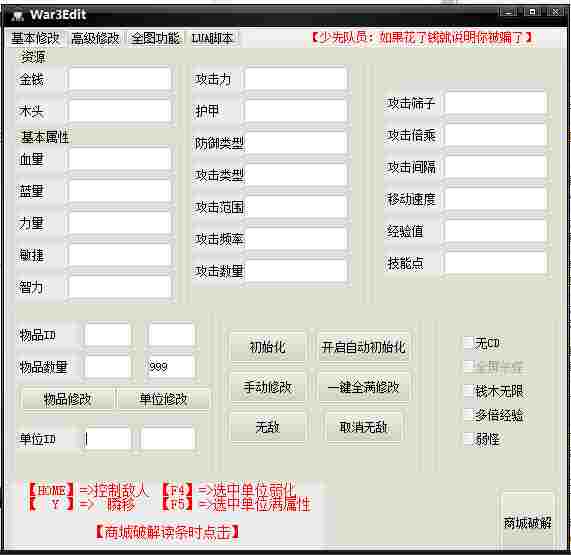This screenshot has width=571, height=555.
Task: Select the 技能点 field
Action: (495, 263)
